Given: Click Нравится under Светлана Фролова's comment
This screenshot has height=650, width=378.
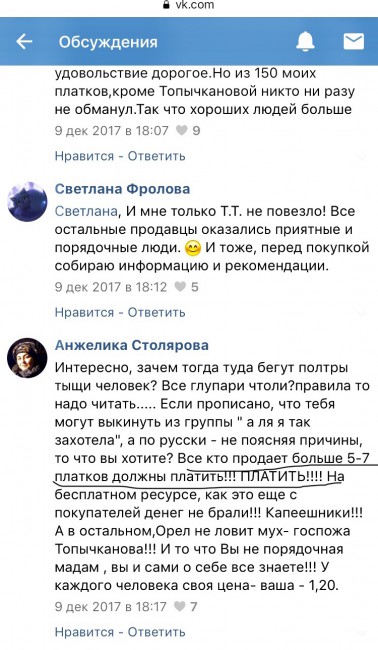Looking at the screenshot, I should [84, 312].
